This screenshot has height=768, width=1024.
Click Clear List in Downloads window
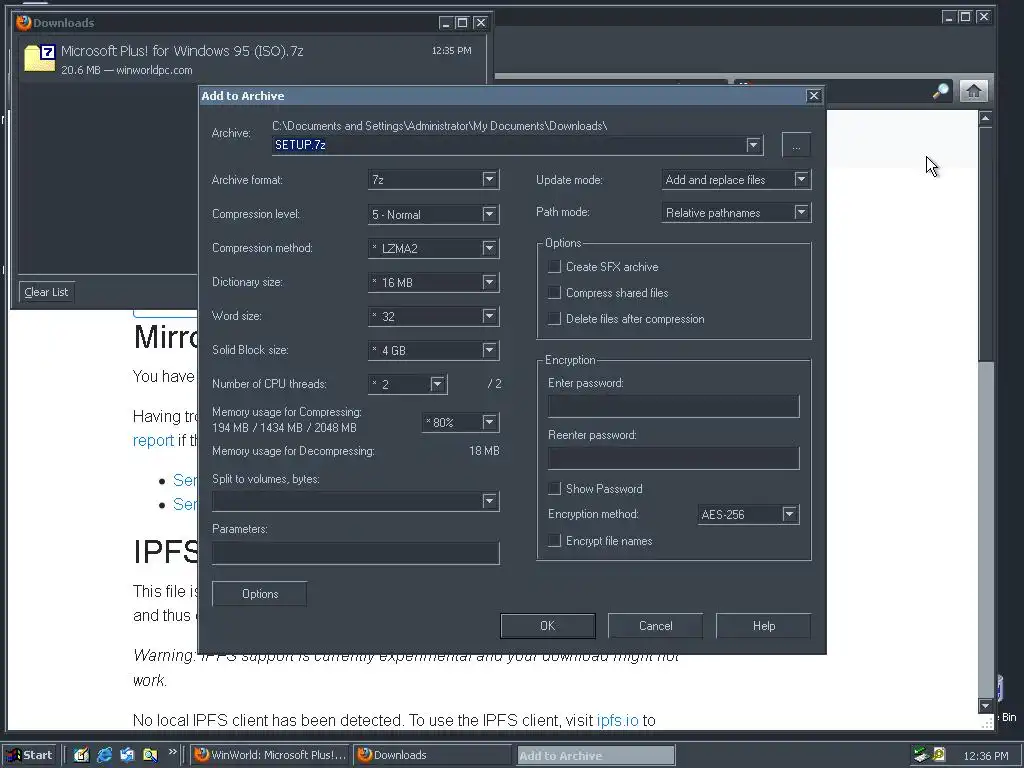click(46, 292)
